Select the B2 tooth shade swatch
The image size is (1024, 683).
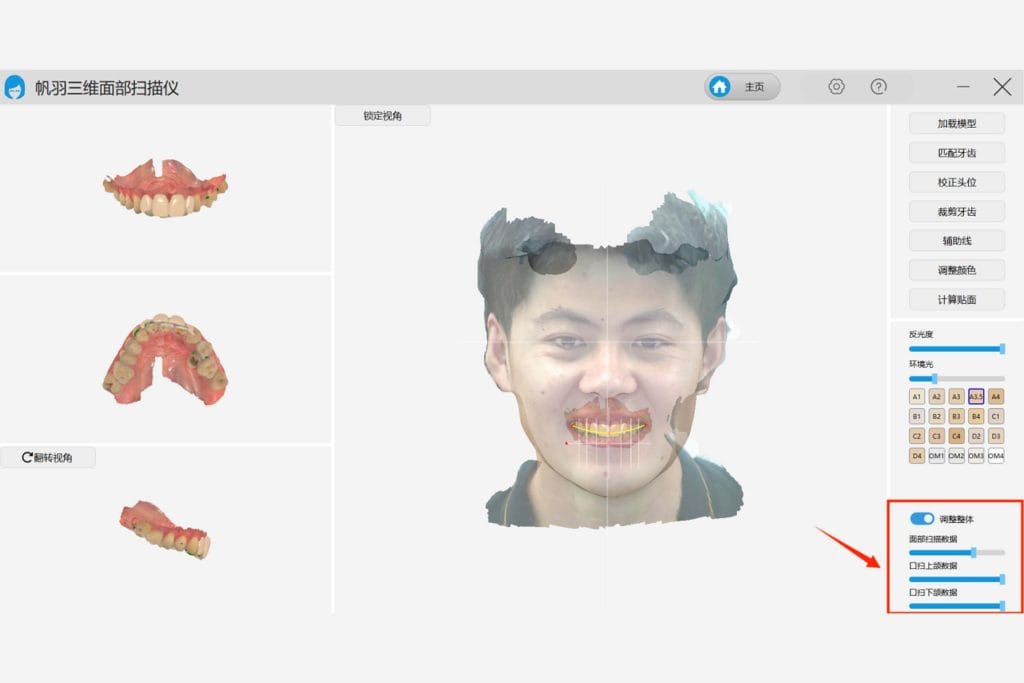tap(937, 414)
